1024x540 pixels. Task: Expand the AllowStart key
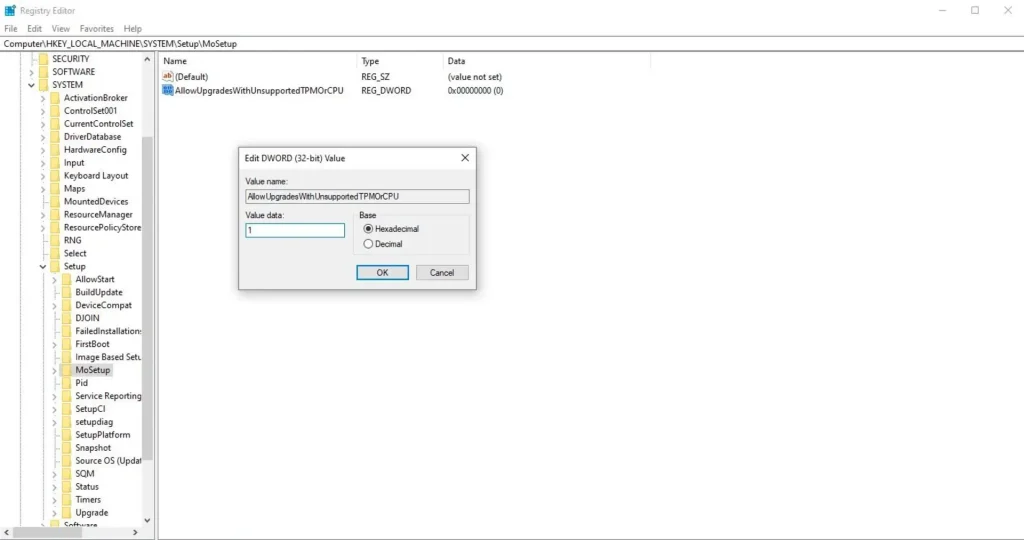coord(55,279)
